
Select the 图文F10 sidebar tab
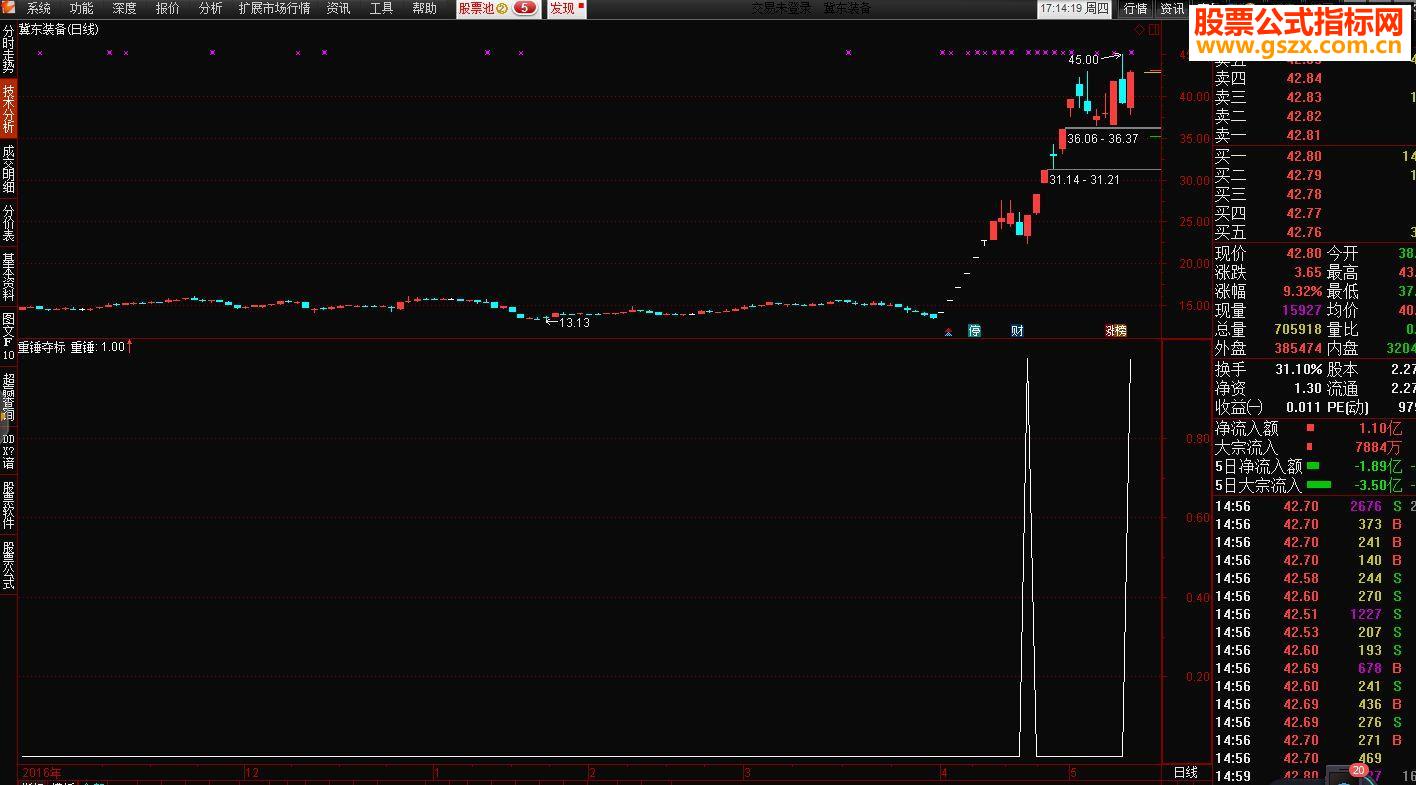[8, 335]
